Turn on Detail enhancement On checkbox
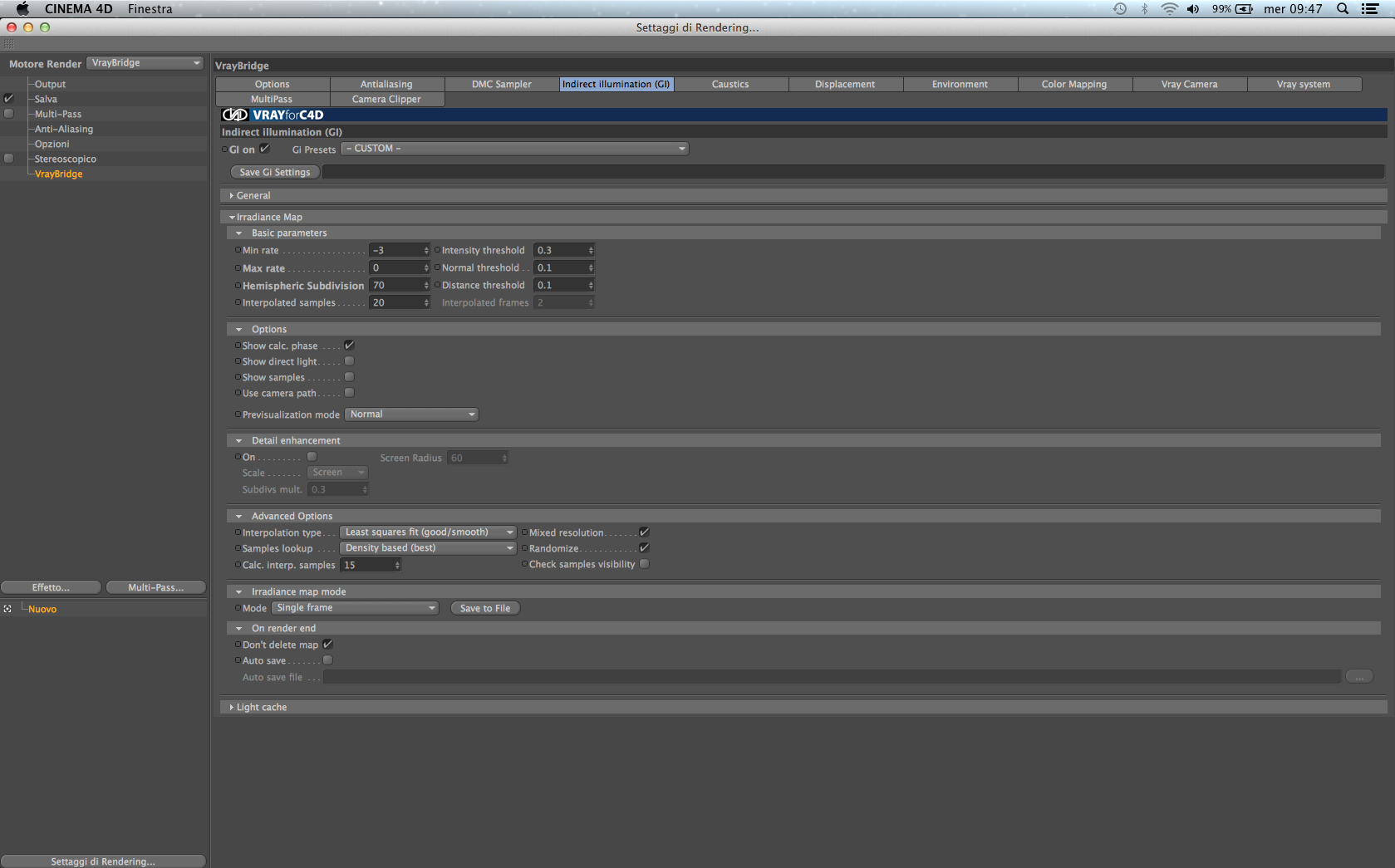 [312, 457]
